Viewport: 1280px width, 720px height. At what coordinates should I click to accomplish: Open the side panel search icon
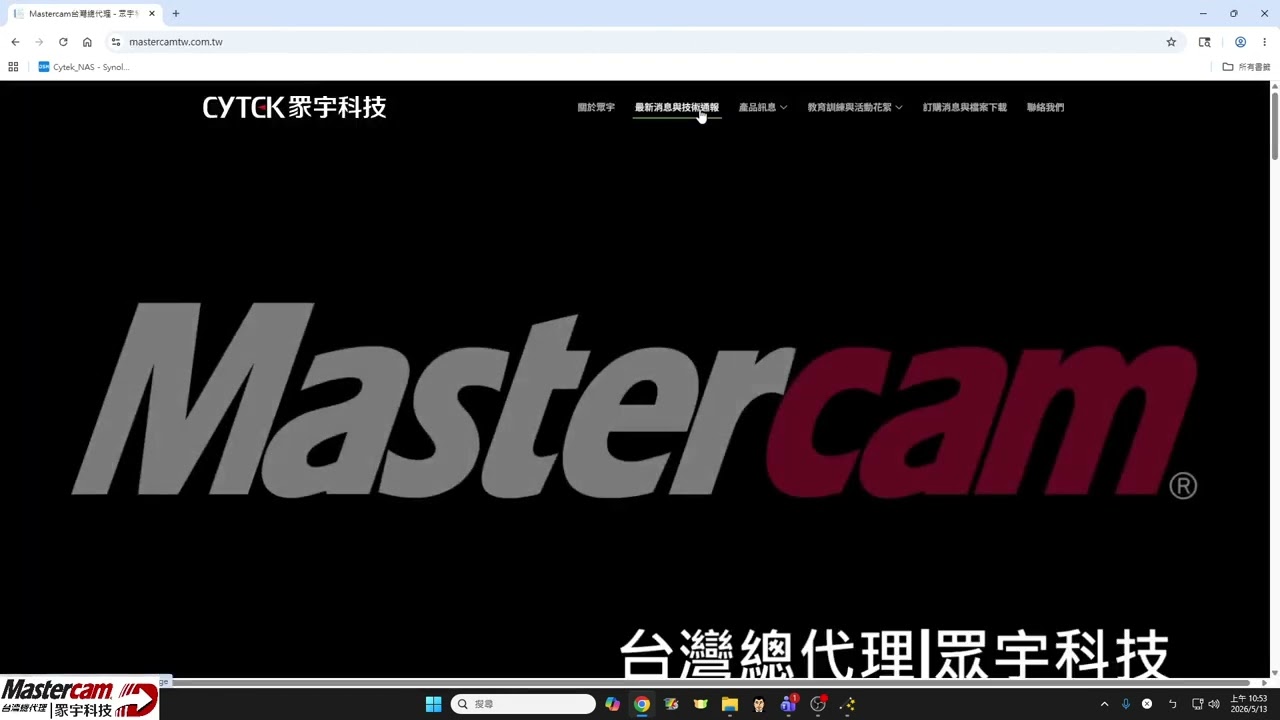click(x=1204, y=42)
